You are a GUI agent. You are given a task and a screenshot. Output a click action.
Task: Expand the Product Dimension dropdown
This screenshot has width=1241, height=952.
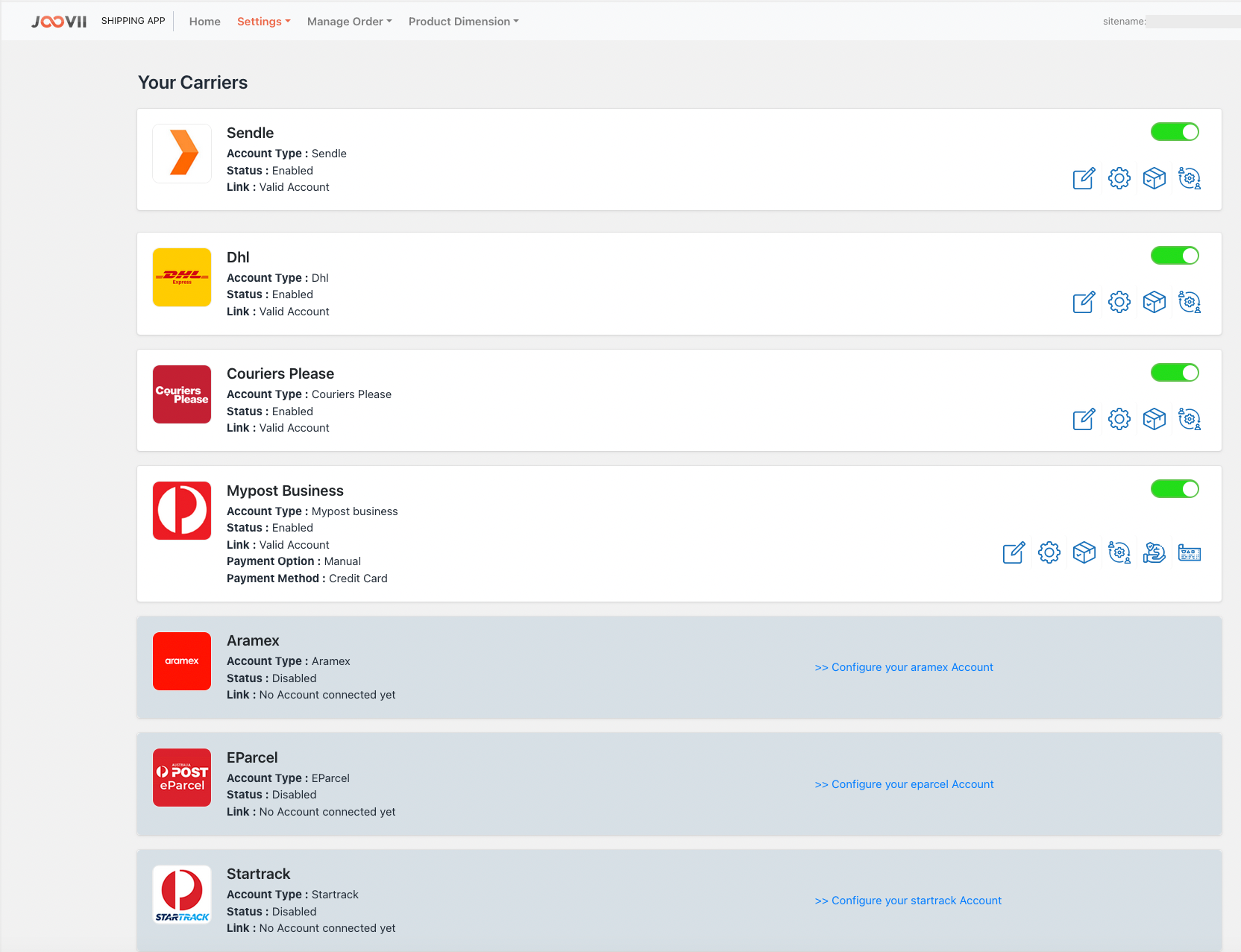(x=463, y=22)
